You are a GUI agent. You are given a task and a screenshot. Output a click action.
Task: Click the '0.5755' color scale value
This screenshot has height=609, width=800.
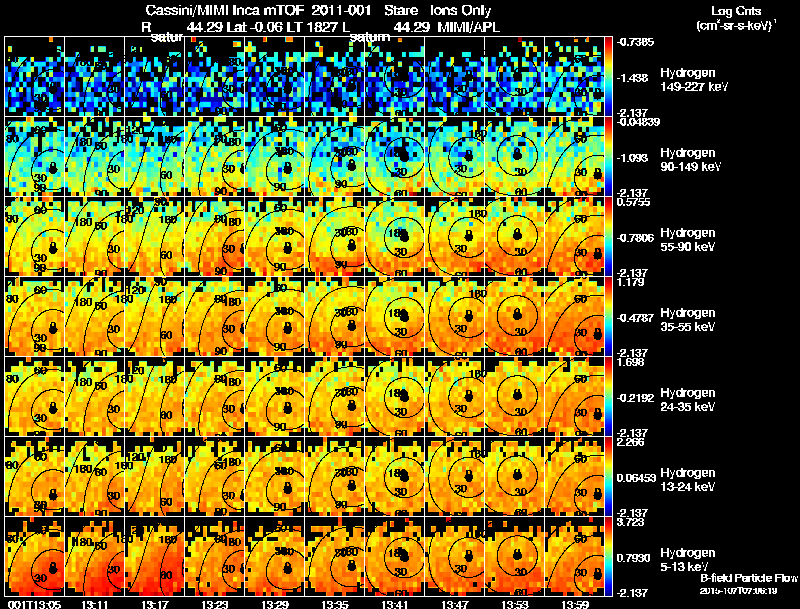point(633,202)
